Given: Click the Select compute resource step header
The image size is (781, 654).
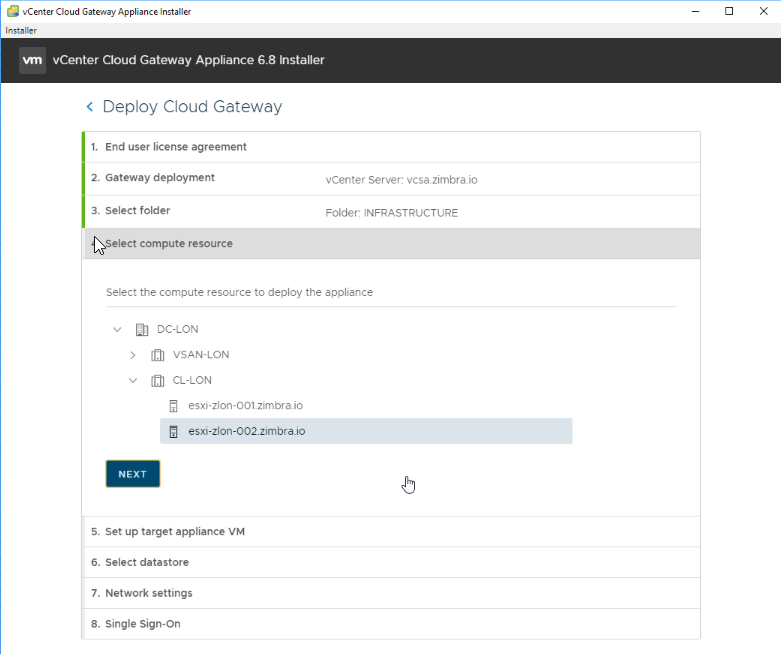Looking at the screenshot, I should (x=391, y=244).
